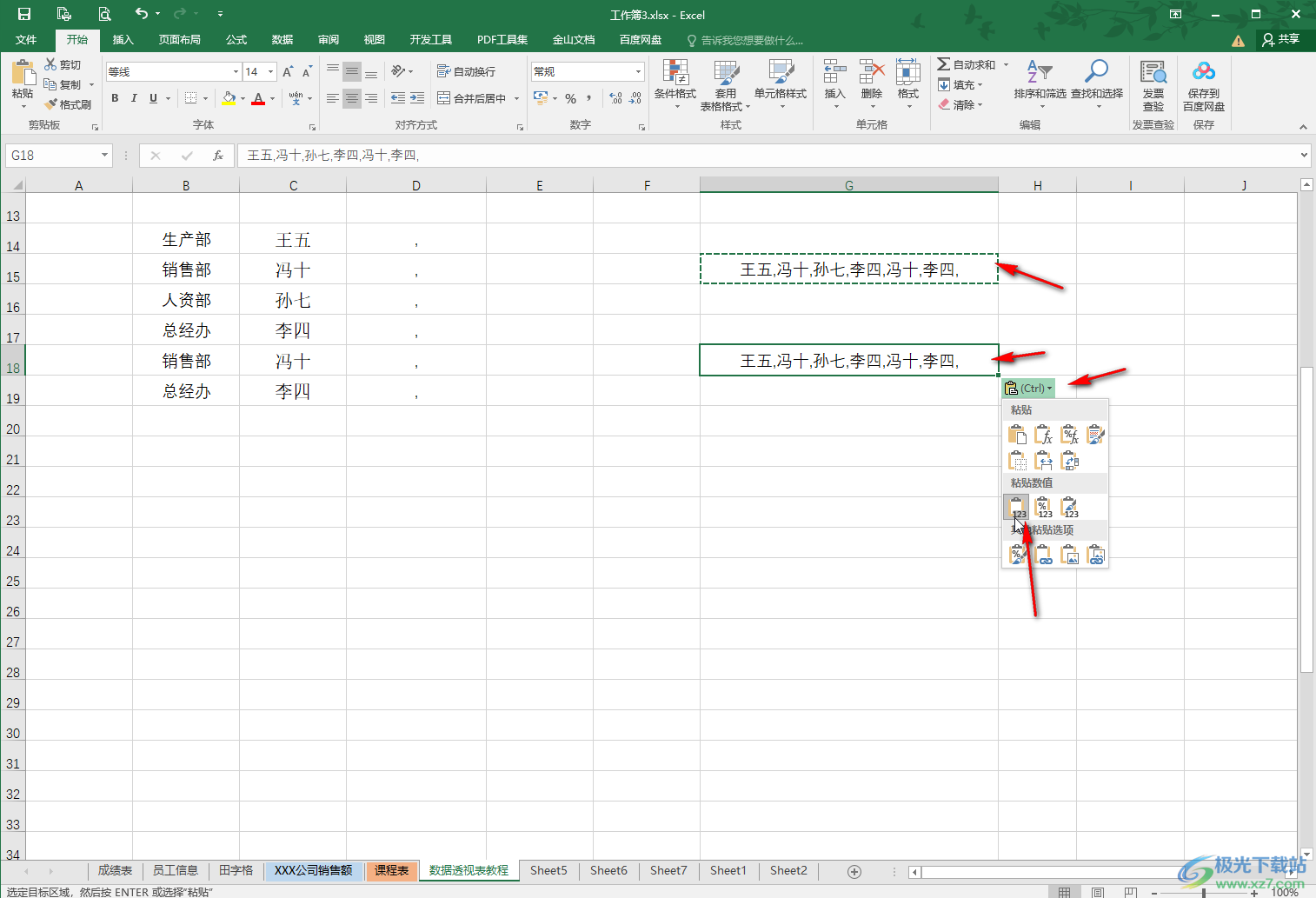Apply red font color
This screenshot has width=1316, height=898.
click(258, 98)
